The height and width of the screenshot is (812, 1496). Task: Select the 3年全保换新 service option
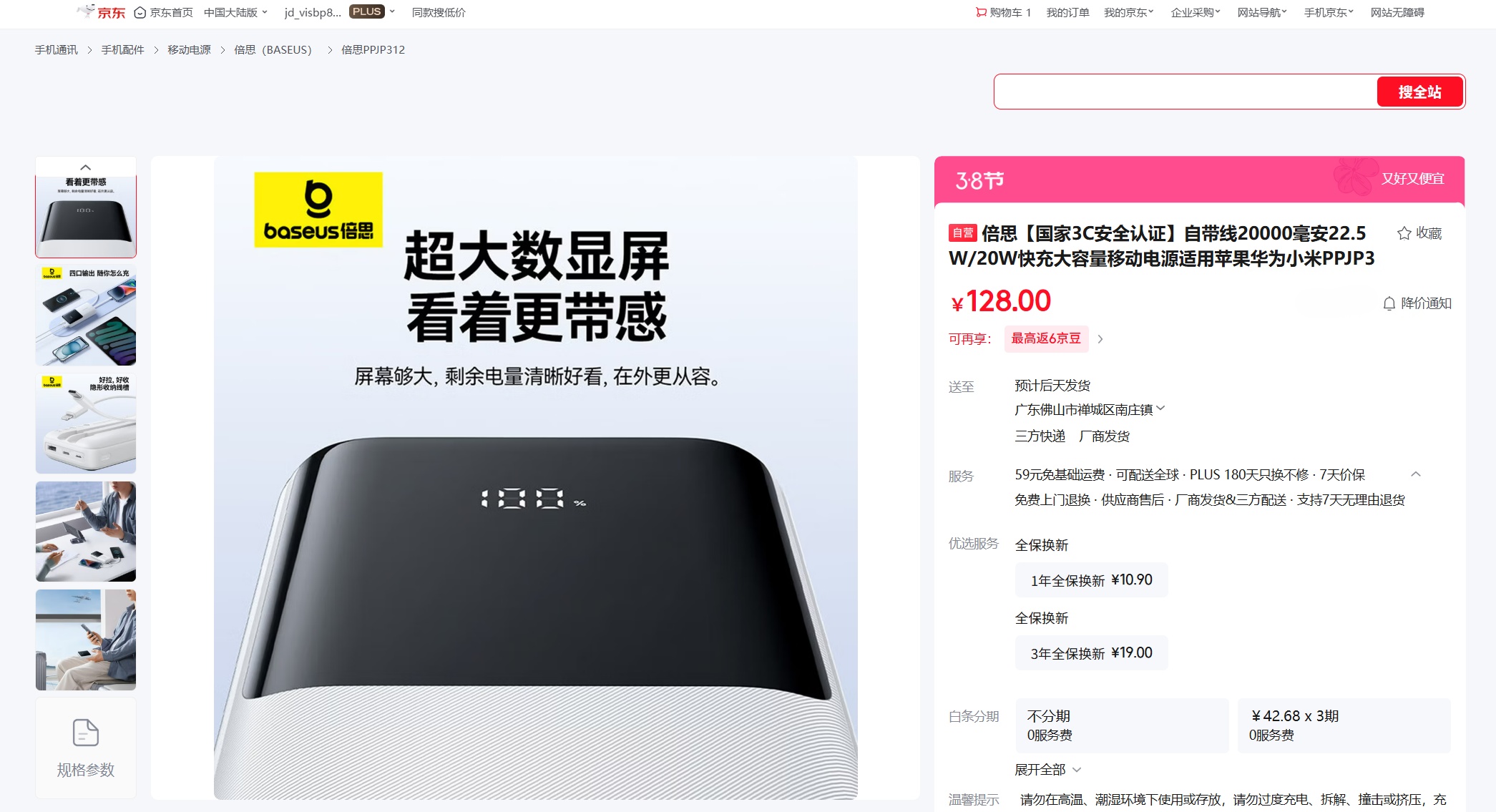[1091, 653]
